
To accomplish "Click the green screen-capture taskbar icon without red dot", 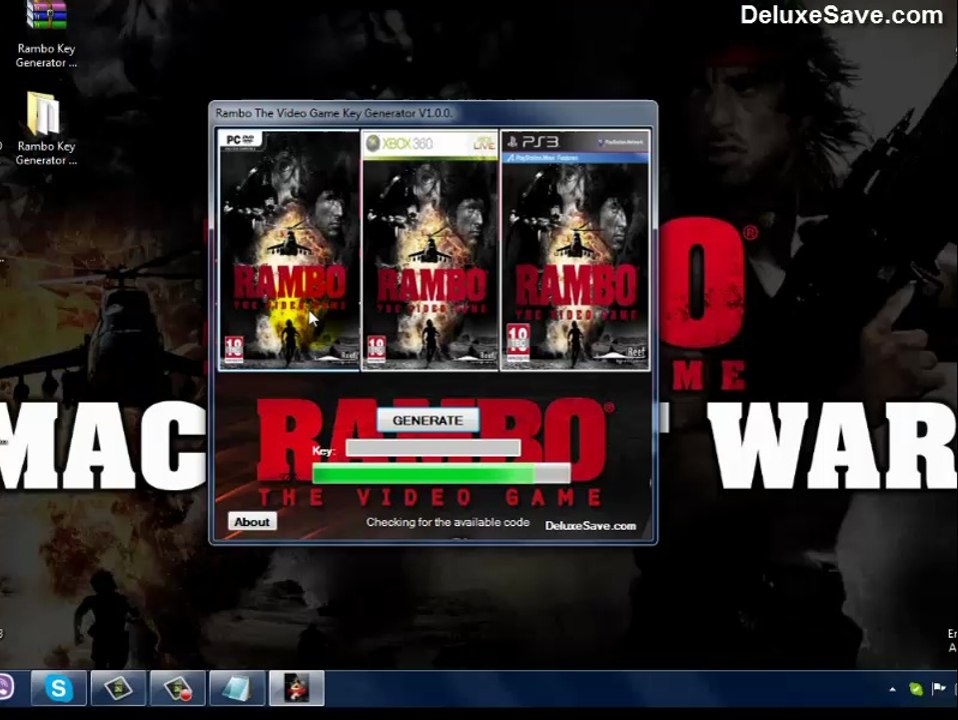I will click(x=118, y=688).
